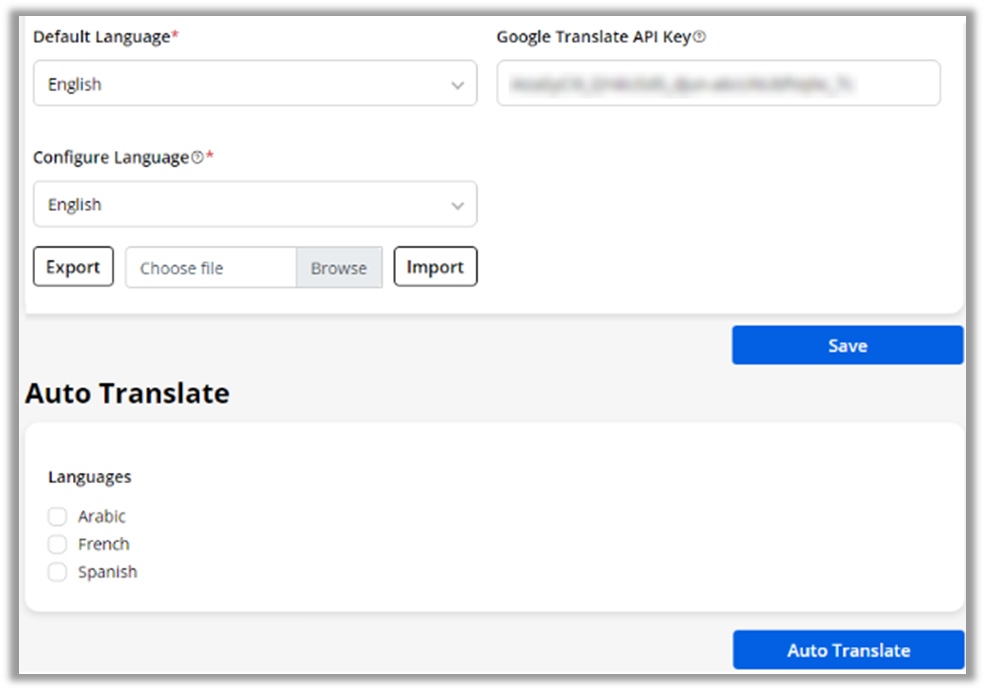Click the help icon next to Configure Language

197,158
